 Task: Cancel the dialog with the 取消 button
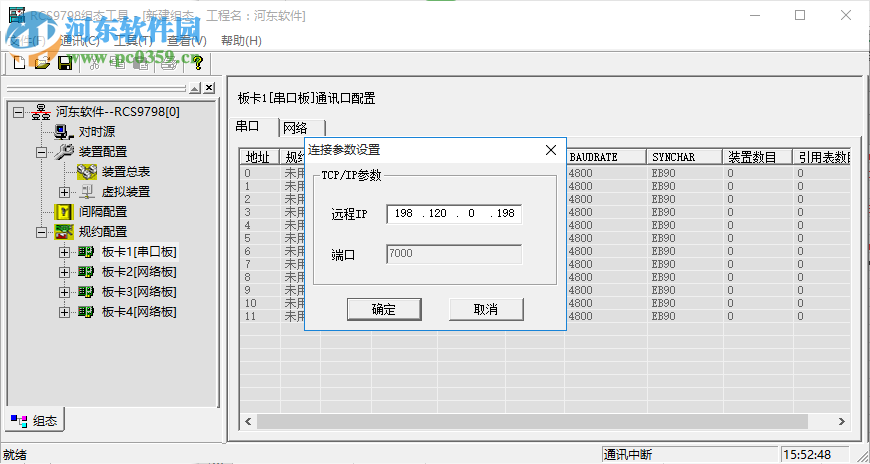coord(486,310)
